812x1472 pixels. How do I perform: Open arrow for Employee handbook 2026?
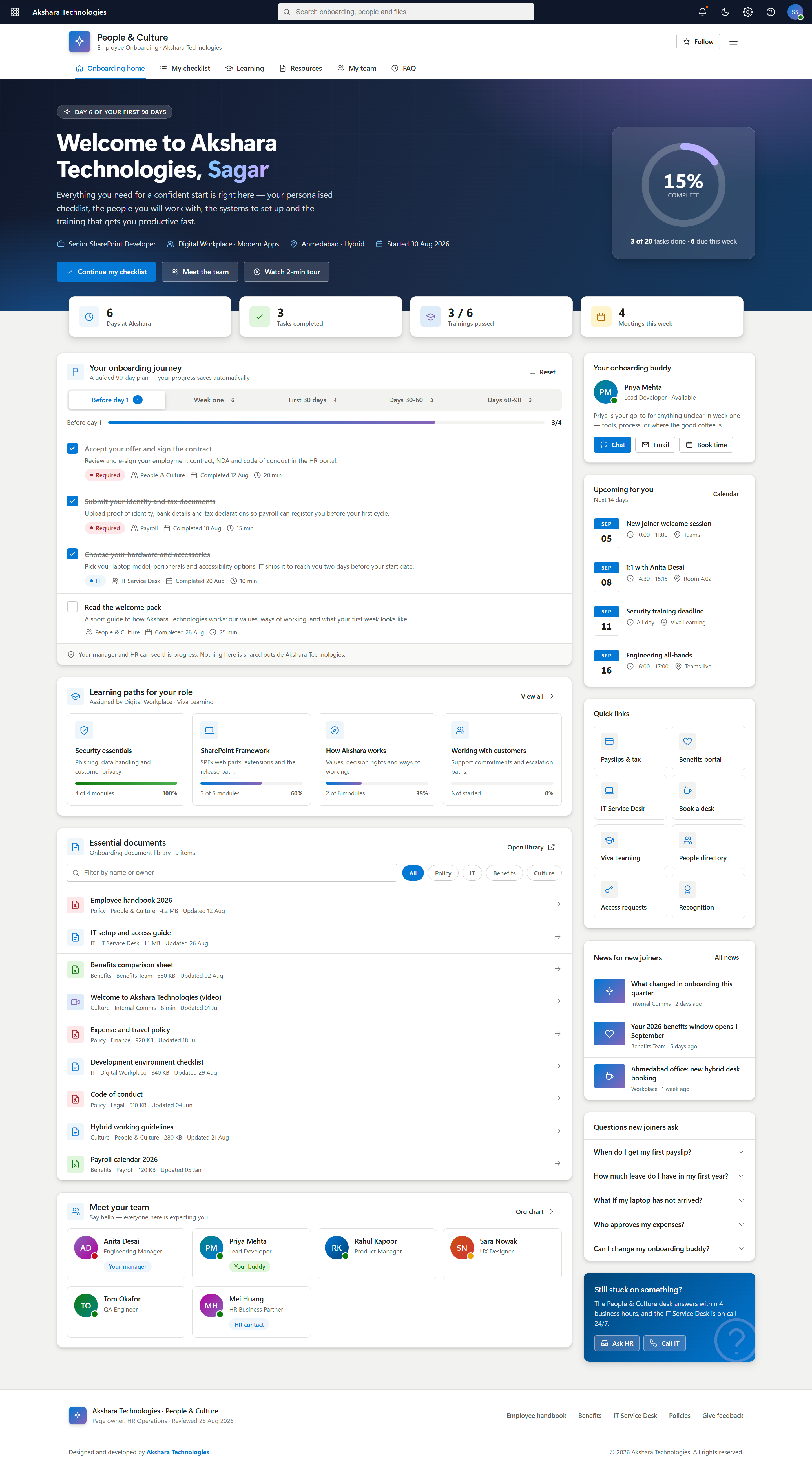557,904
